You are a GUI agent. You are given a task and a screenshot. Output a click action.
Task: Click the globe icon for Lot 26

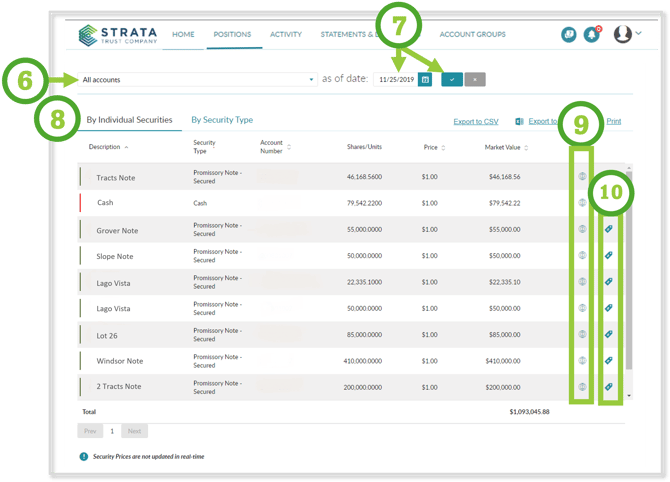[x=582, y=333]
